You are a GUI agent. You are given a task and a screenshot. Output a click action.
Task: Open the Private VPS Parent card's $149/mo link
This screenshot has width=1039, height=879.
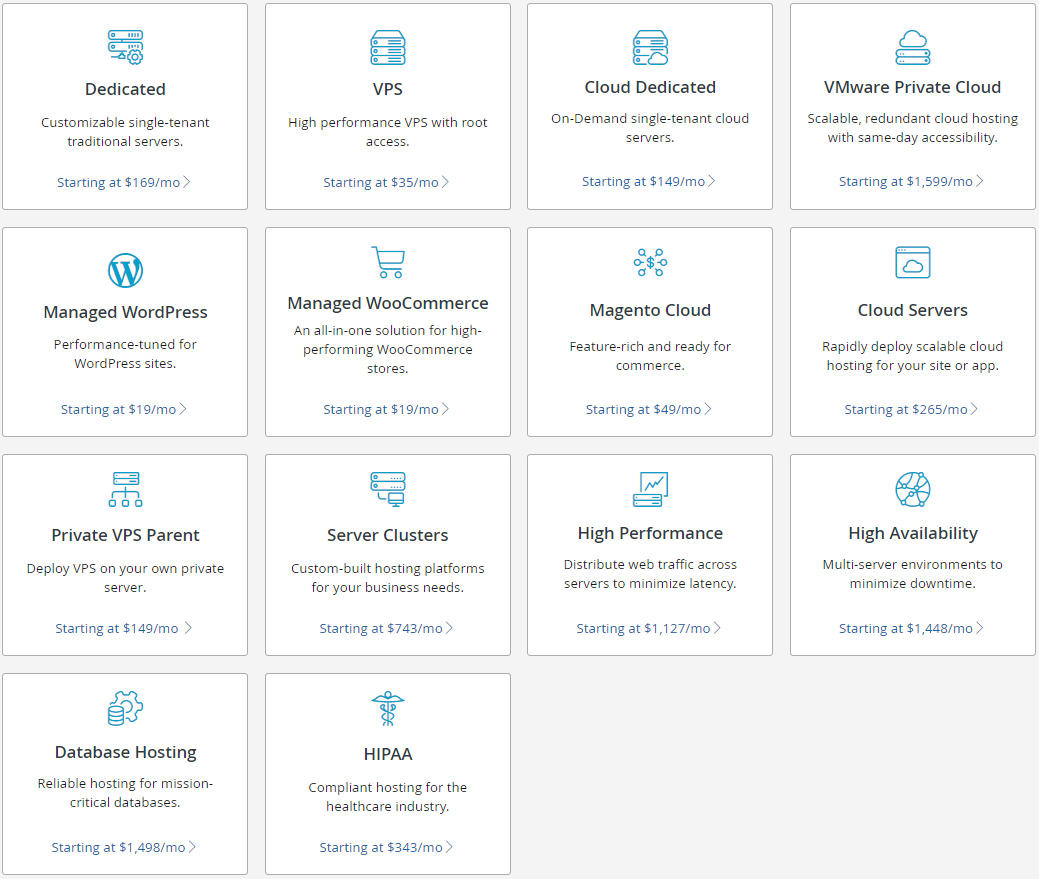[124, 628]
